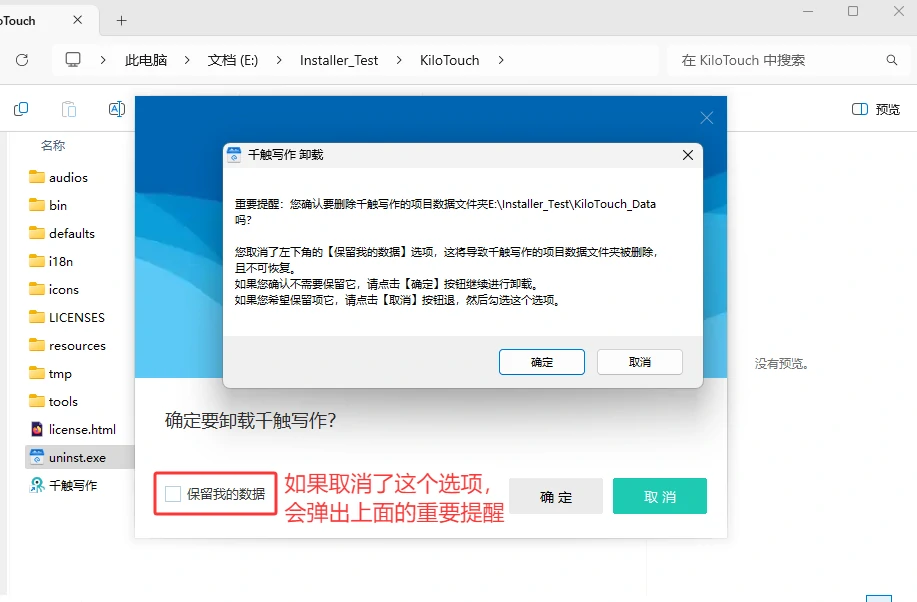This screenshot has height=602, width=917.
Task: Expand chevron after computer icon in breadcrumb
Action: pyautogui.click(x=103, y=60)
